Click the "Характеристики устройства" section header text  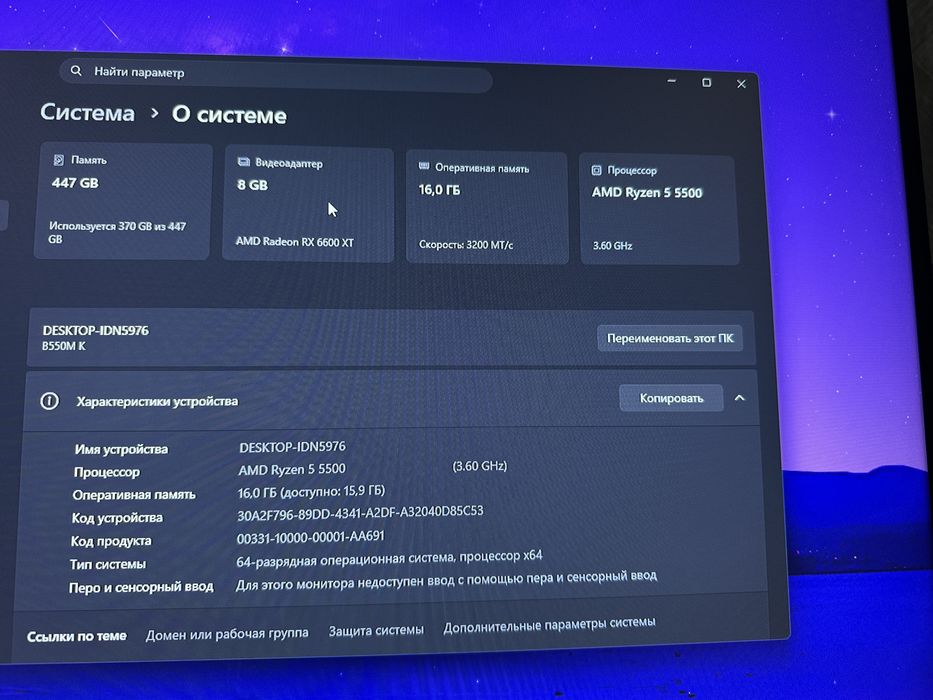[157, 401]
